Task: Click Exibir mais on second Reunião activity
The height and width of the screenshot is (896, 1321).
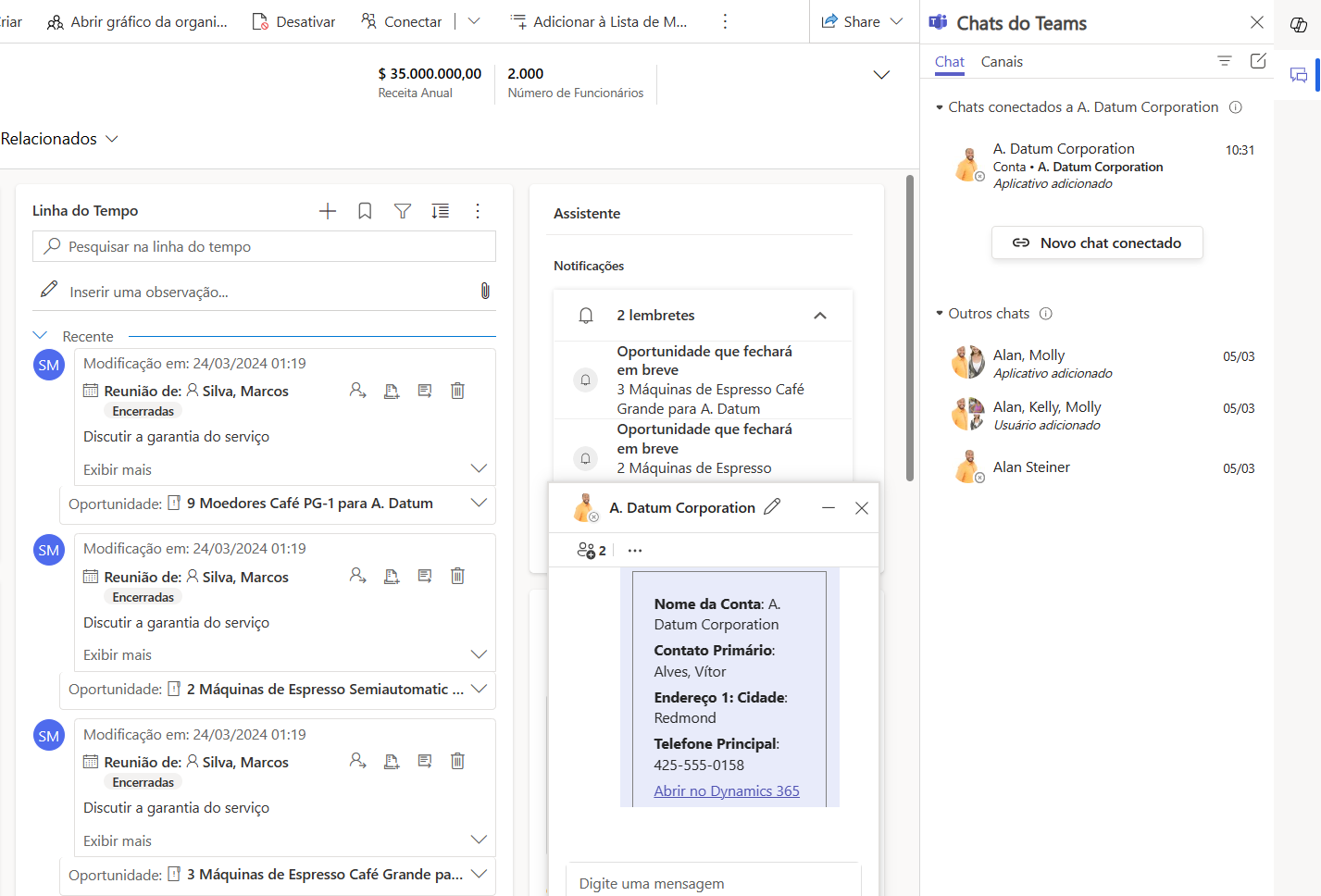Action: point(118,654)
